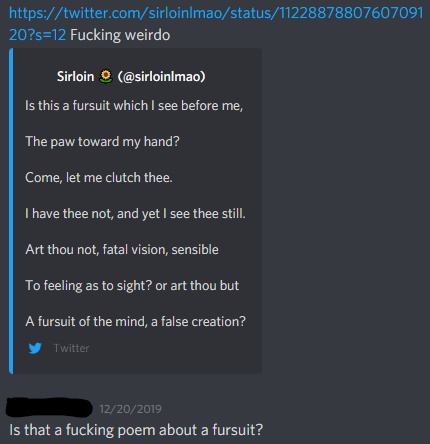Click the reply "Is that a fucking poem about a fursuit?"
The image size is (430, 444).
click(136, 430)
